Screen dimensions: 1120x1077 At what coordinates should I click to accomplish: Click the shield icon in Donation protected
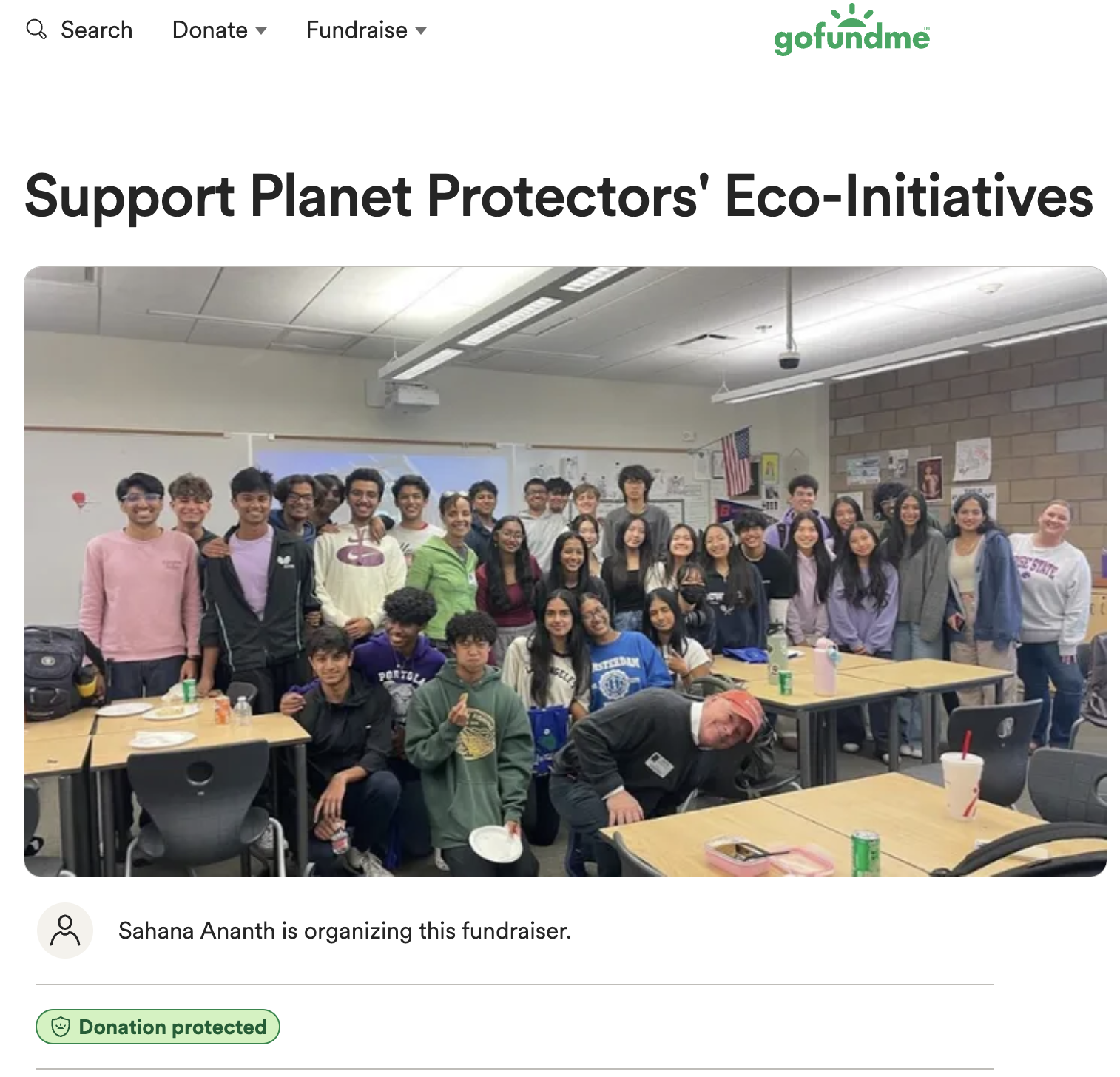[61, 1027]
